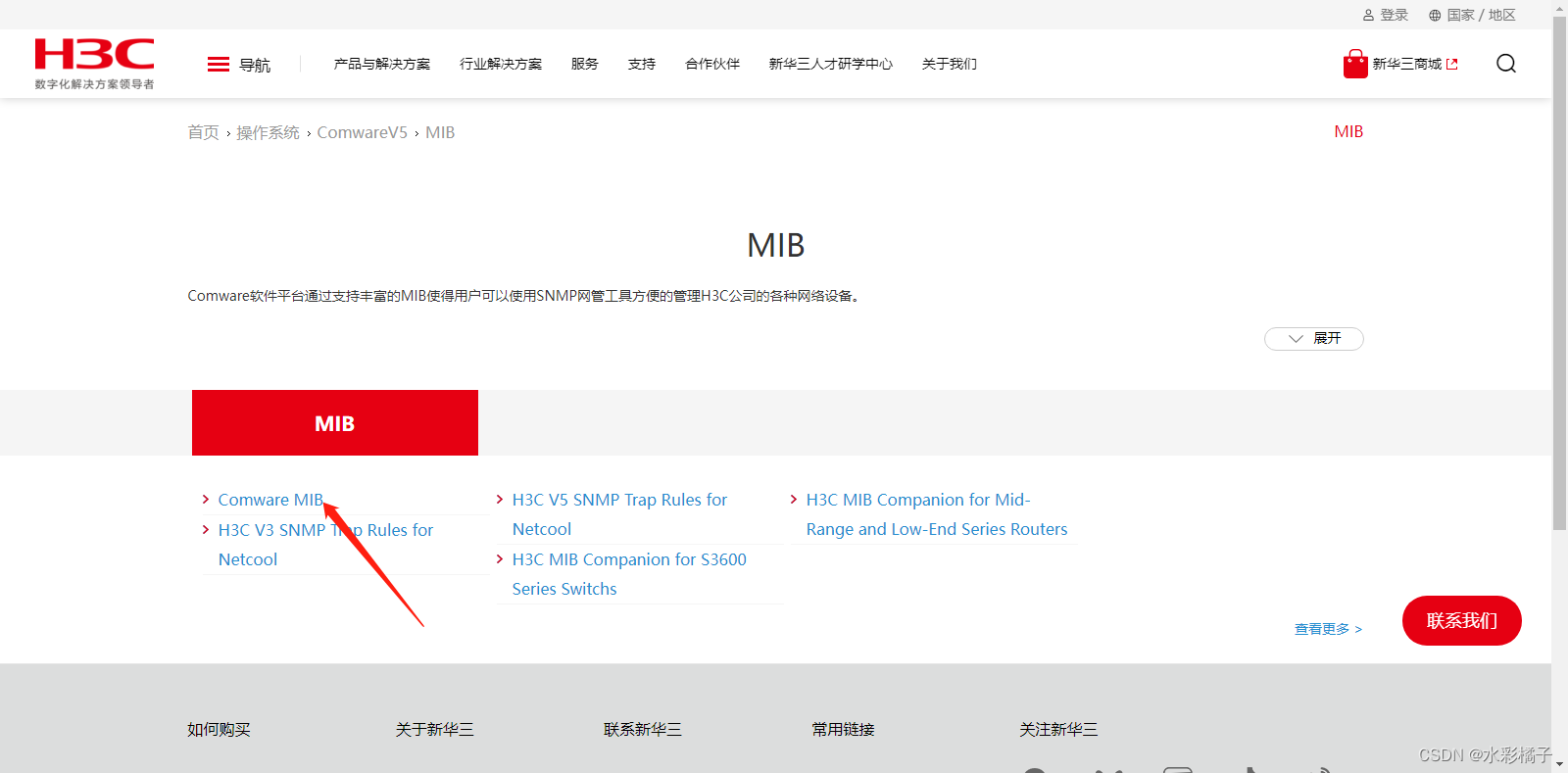Click the scrollbar down arrow
The width and height of the screenshot is (1568, 773).
[1560, 764]
